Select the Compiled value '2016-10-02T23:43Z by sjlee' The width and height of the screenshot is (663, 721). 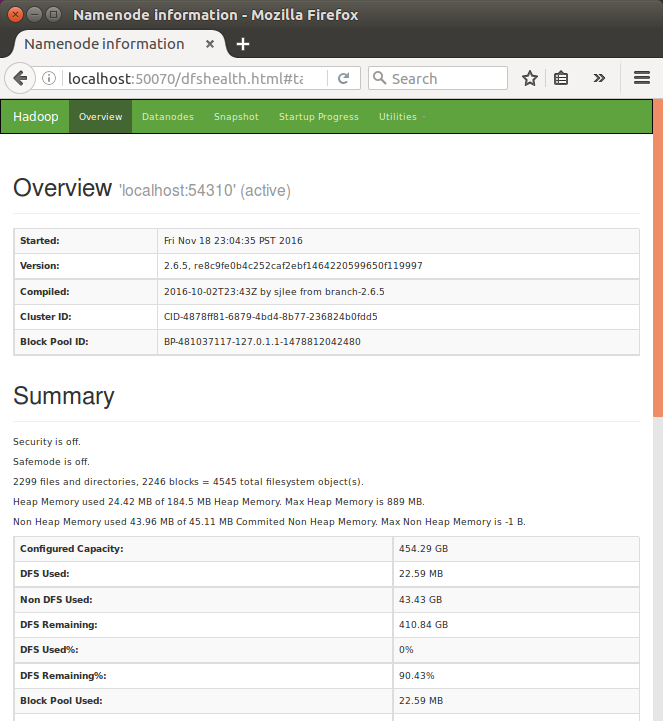point(274,292)
